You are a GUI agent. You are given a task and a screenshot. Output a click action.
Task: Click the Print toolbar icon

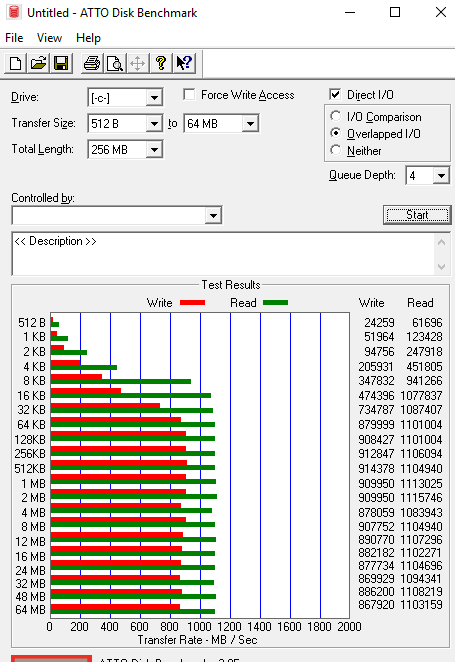[x=92, y=64]
